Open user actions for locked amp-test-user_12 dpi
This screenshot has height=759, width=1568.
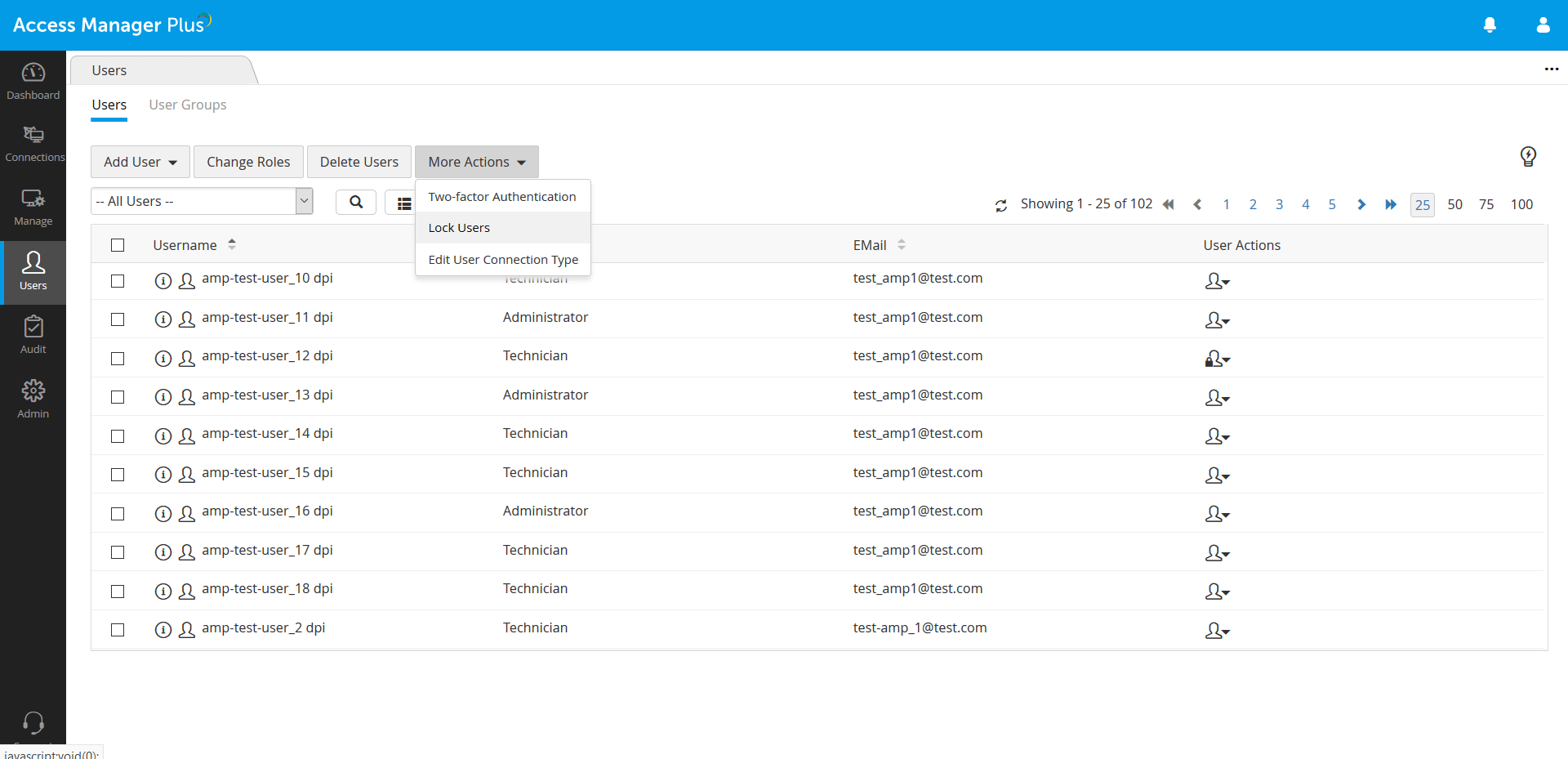coord(1217,359)
